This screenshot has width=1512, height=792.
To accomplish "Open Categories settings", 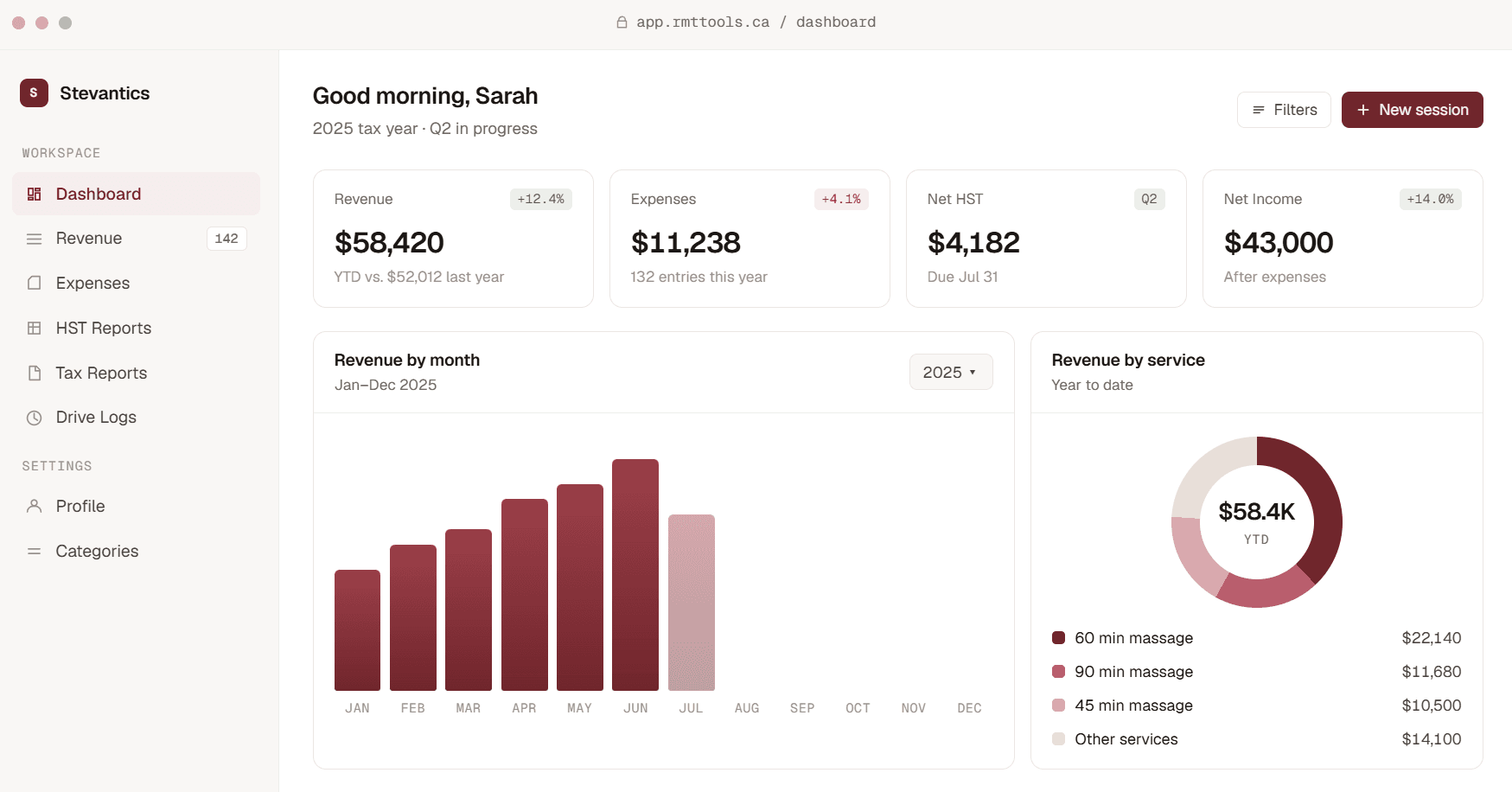I will 137,551.
